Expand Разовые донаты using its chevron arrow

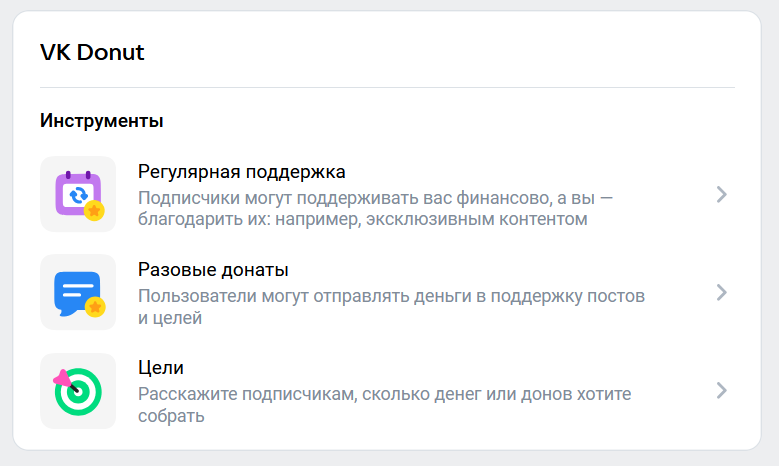tap(721, 292)
